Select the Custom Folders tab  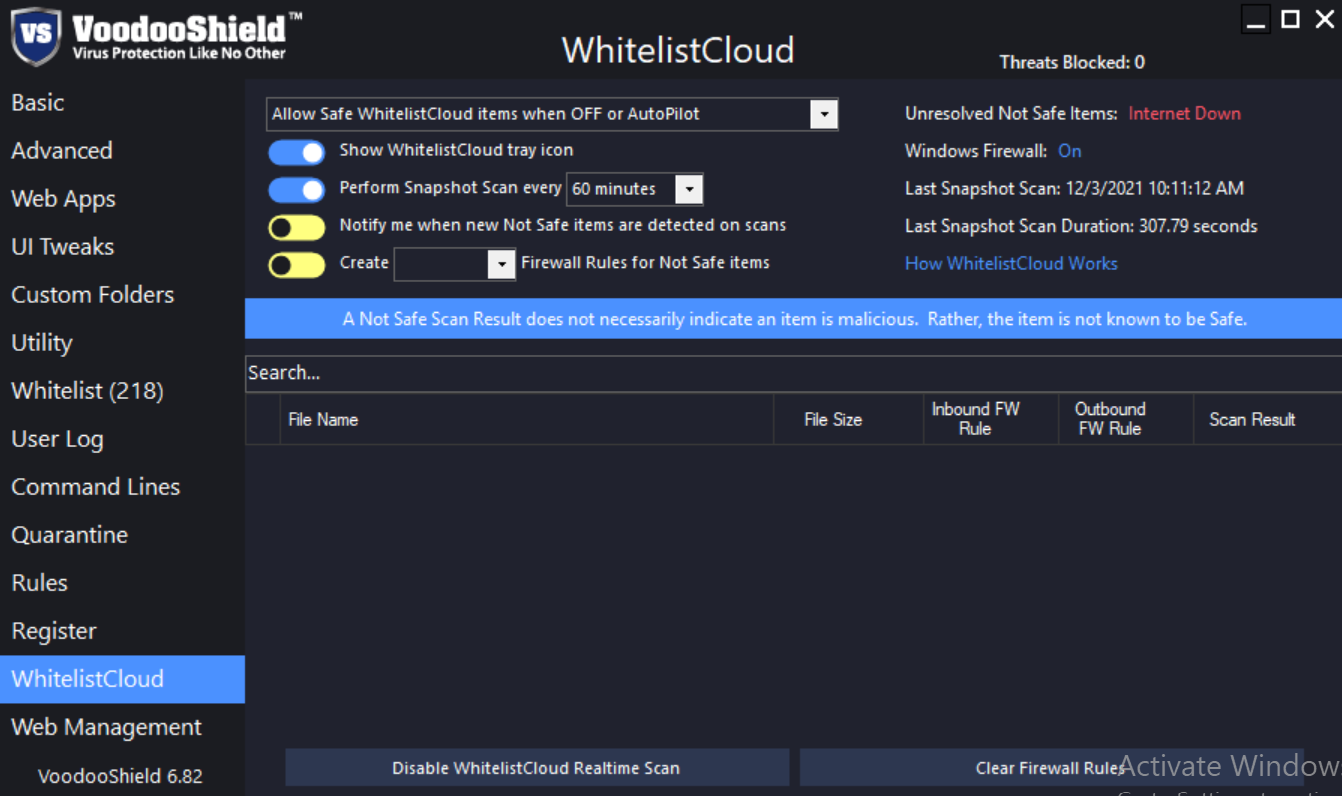pyautogui.click(x=122, y=295)
